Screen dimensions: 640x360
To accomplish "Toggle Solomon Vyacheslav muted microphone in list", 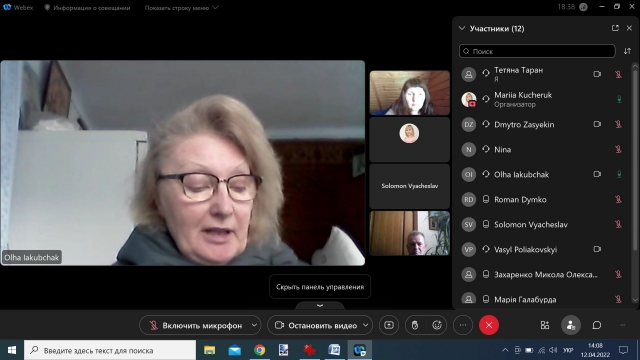I will point(618,224).
